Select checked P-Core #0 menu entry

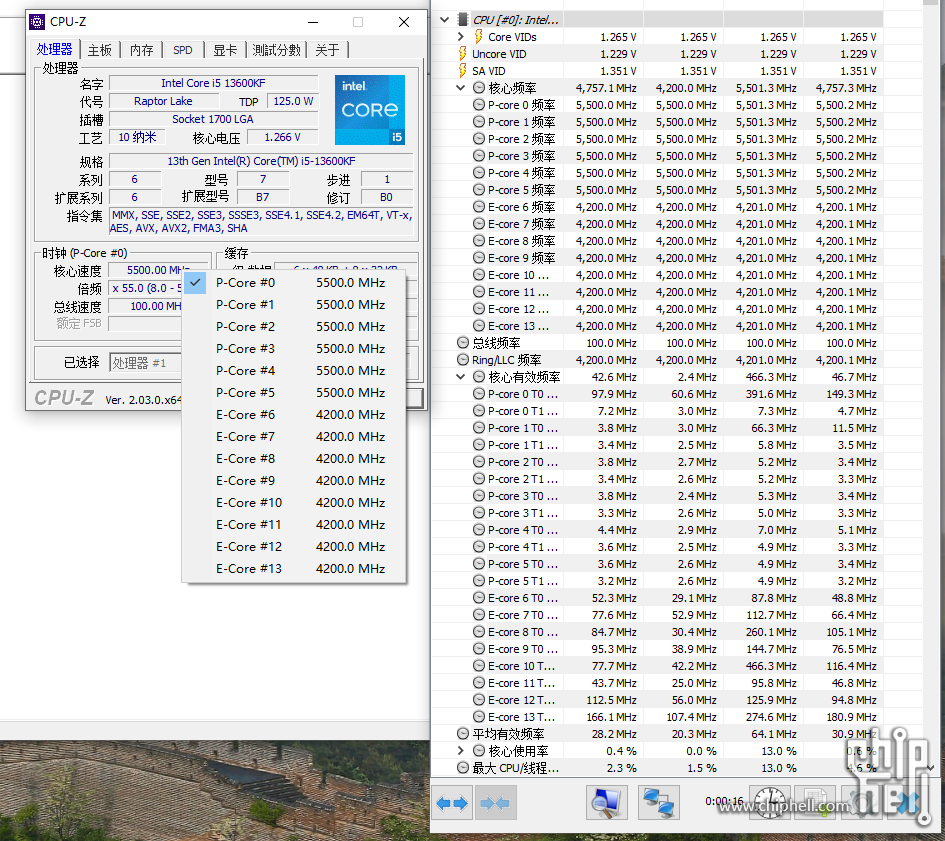294,283
